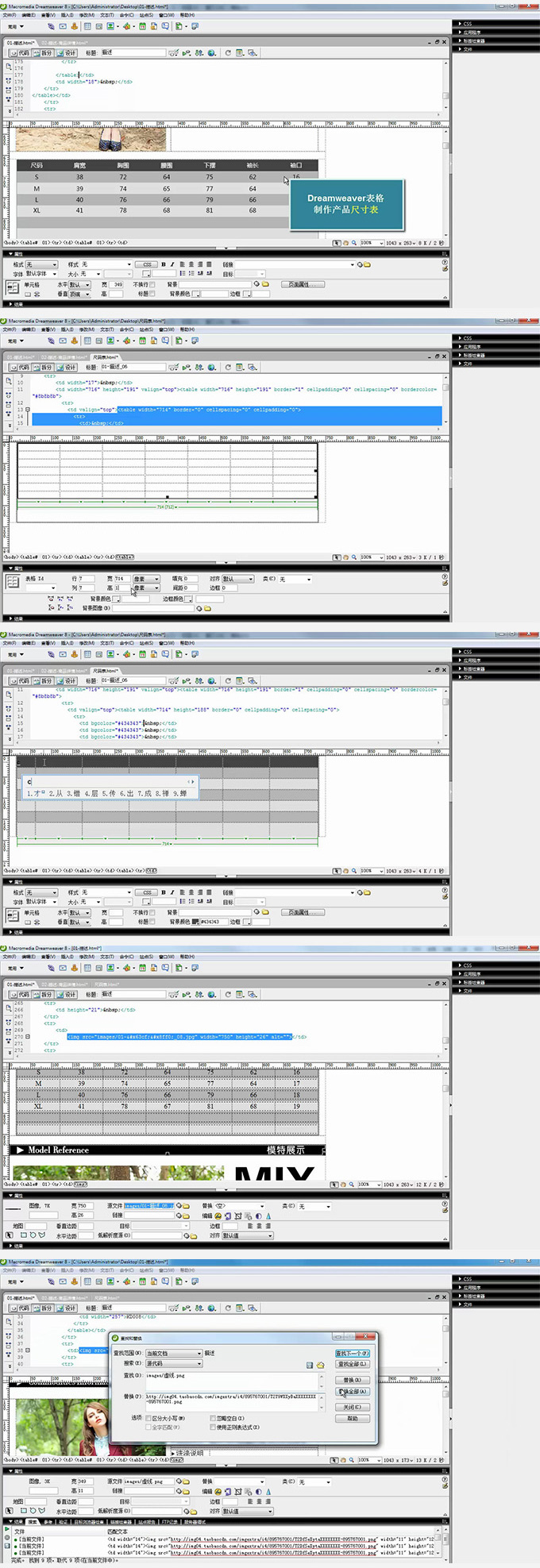Open 边框 color swatch in teal-caption window's inspector
The width and height of the screenshot is (540, 1568).
point(247,294)
